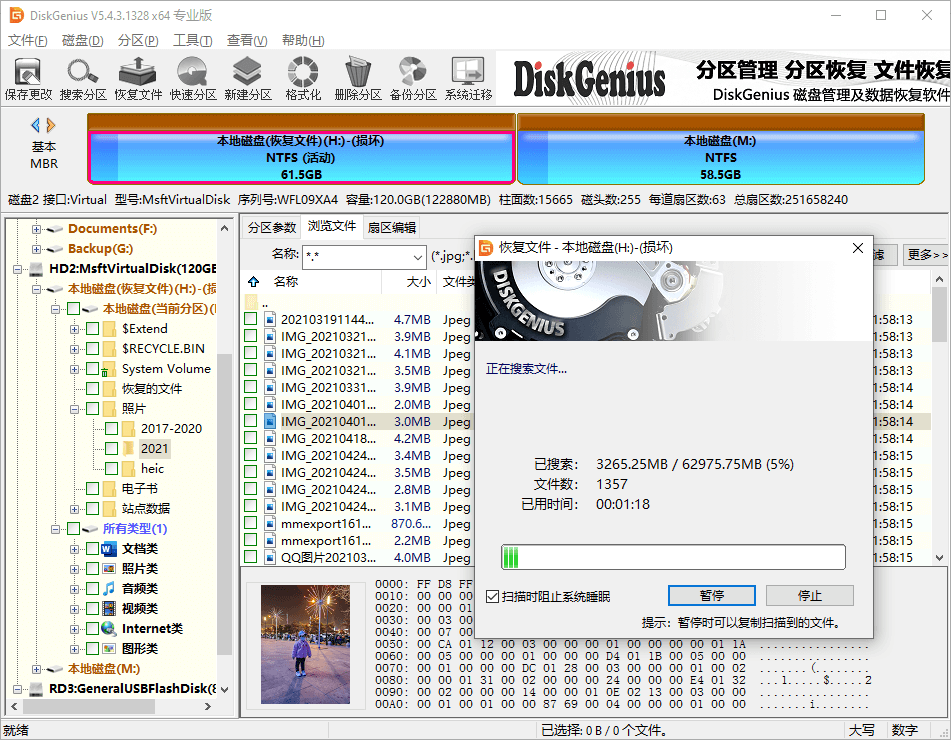Screen dimensions: 951x740
Task: Switch to the 扇区编辑 tab
Action: [x=392, y=227]
